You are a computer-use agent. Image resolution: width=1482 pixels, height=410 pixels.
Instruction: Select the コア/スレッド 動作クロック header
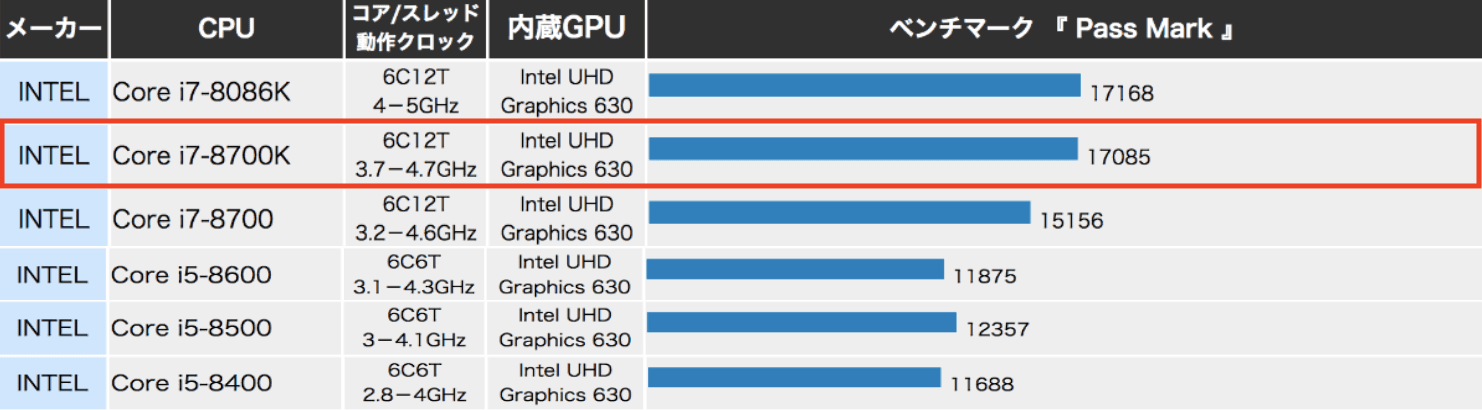pos(416,29)
